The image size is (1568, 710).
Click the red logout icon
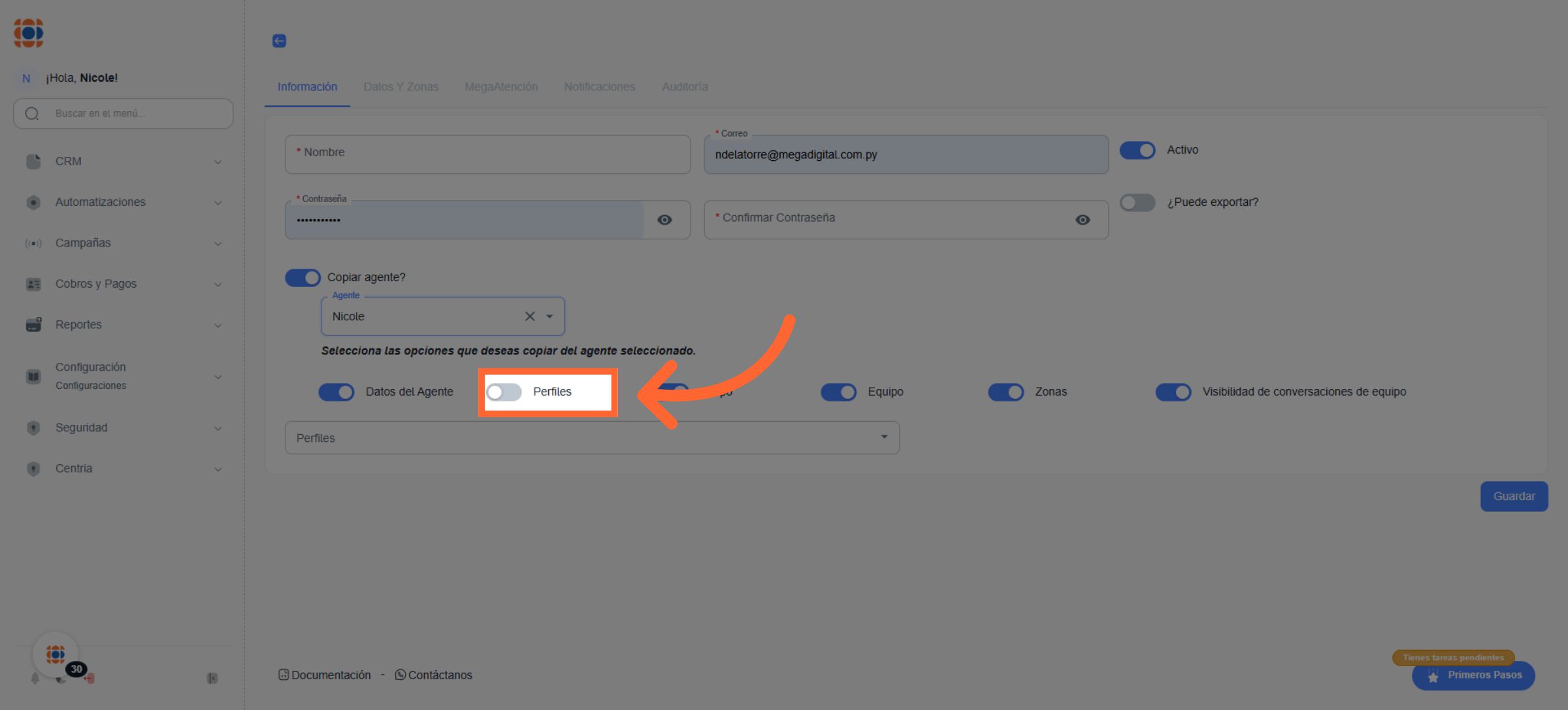pyautogui.click(x=90, y=679)
